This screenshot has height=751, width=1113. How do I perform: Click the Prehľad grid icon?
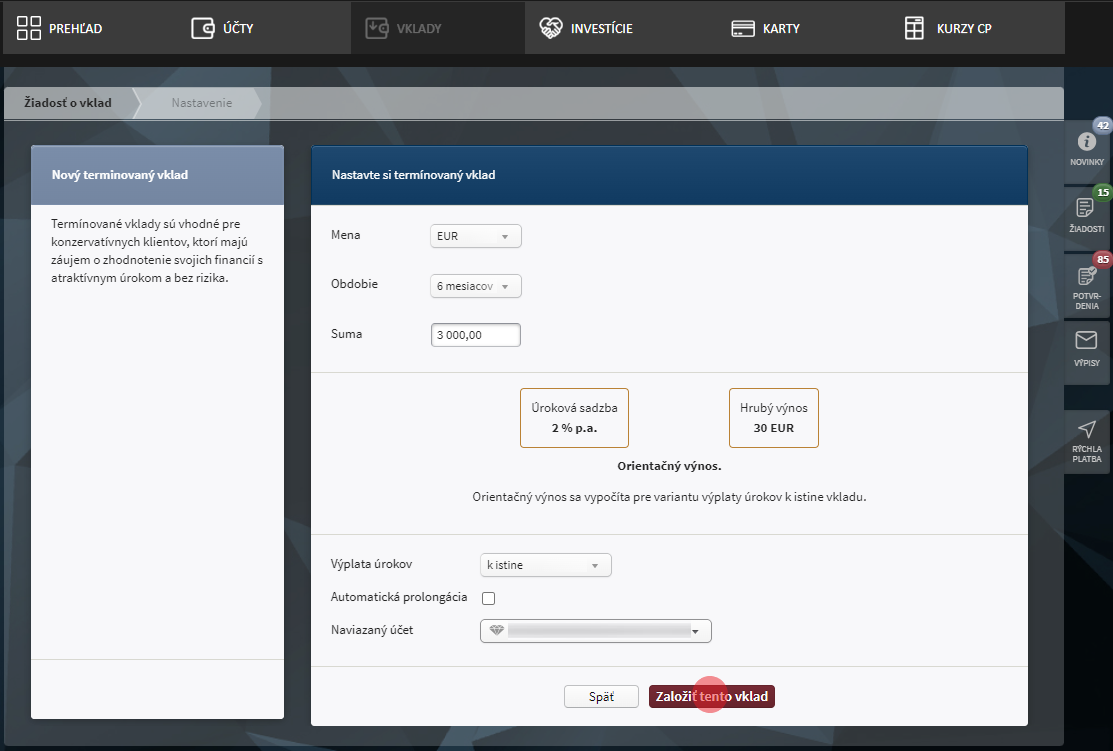coord(29,28)
